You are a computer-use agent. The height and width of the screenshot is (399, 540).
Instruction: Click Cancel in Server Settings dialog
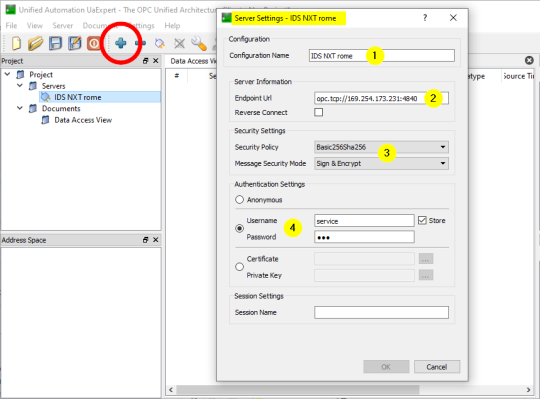click(437, 367)
